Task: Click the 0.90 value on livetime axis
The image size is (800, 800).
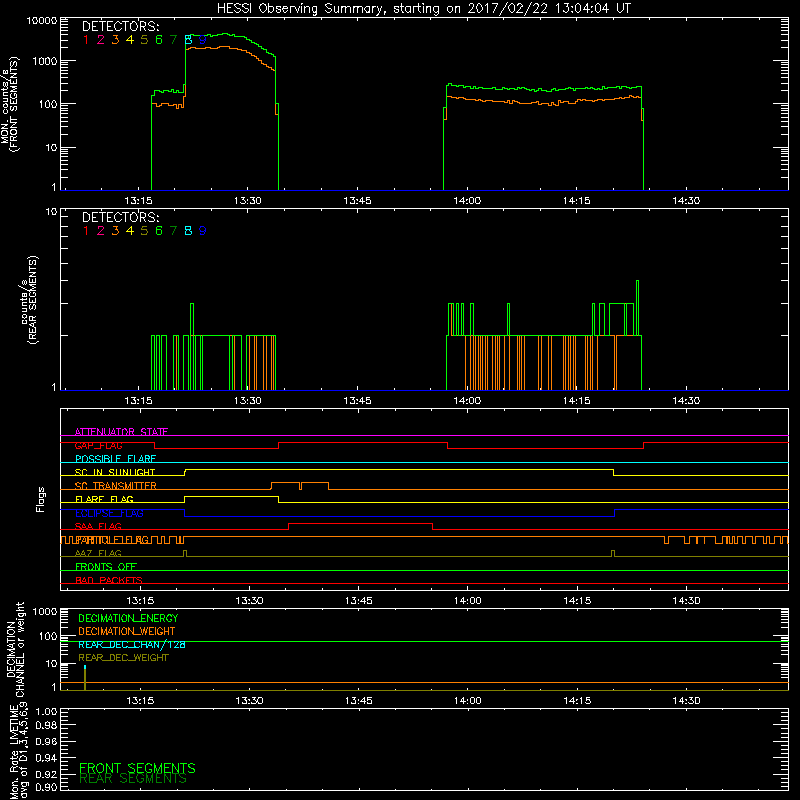Action: (x=46, y=787)
